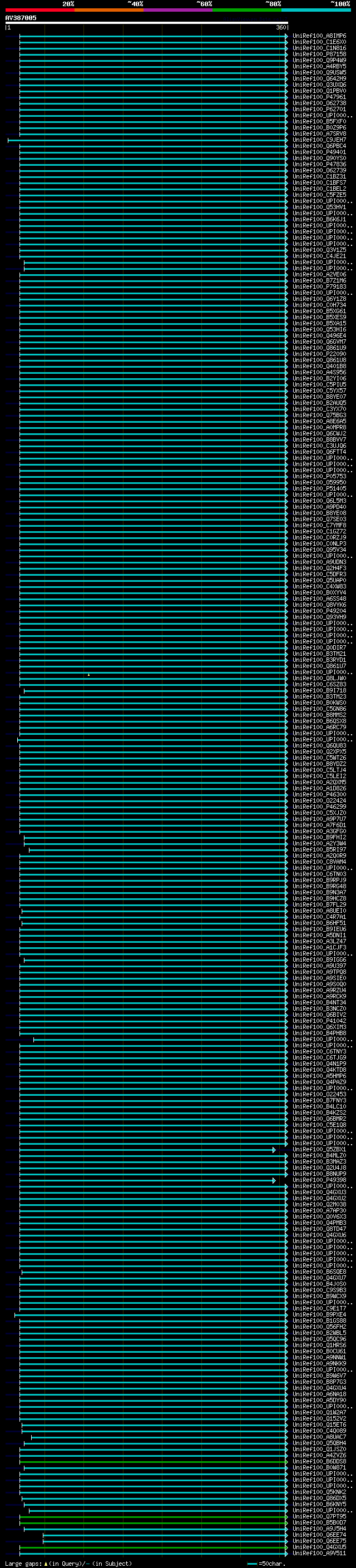Click the alignment bar of UniRef100_C9JEH7

148,140
